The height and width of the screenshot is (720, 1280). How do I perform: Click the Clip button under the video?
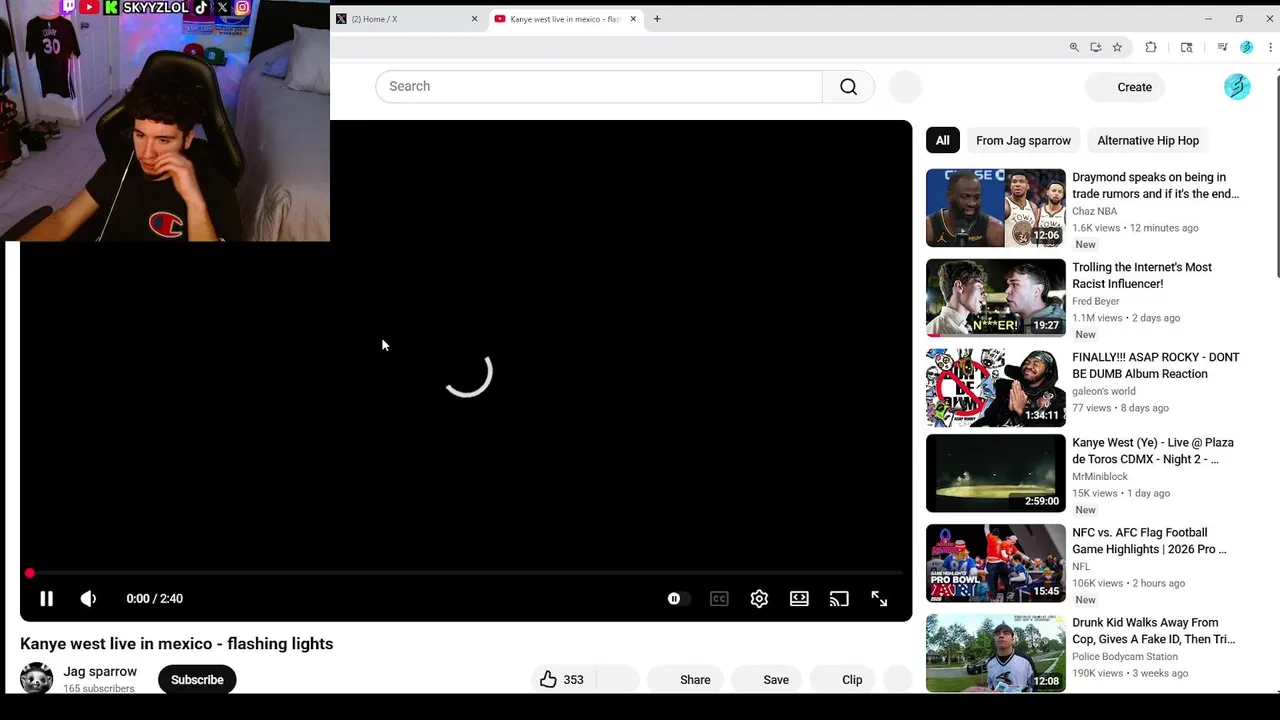[842, 680]
